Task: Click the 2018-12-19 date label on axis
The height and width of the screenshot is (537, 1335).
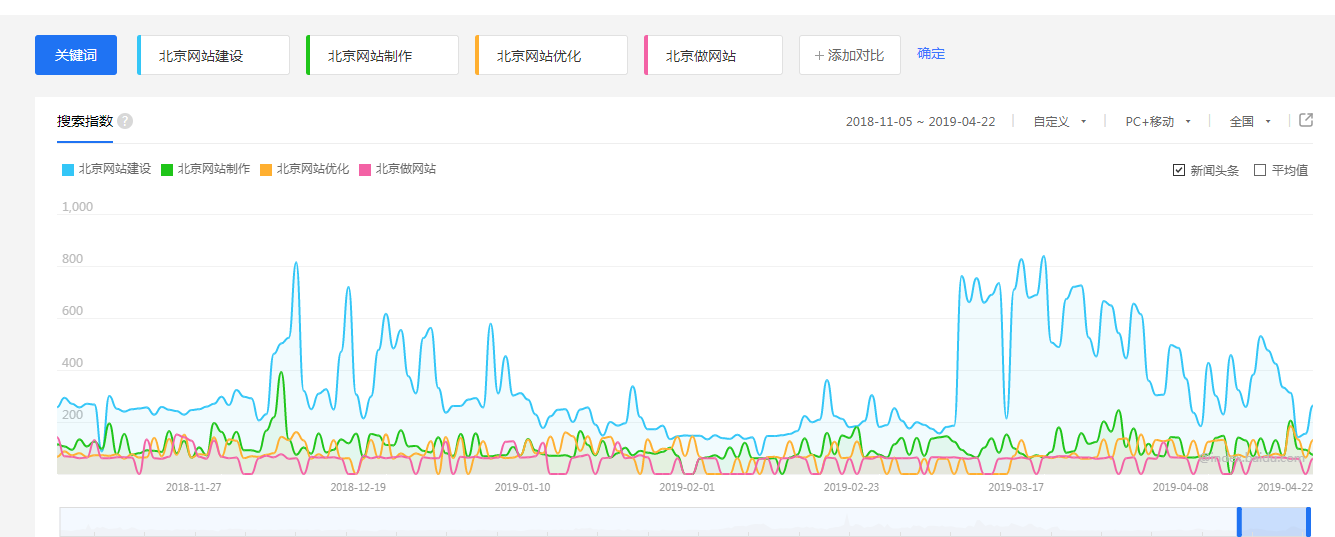Action: [x=358, y=487]
